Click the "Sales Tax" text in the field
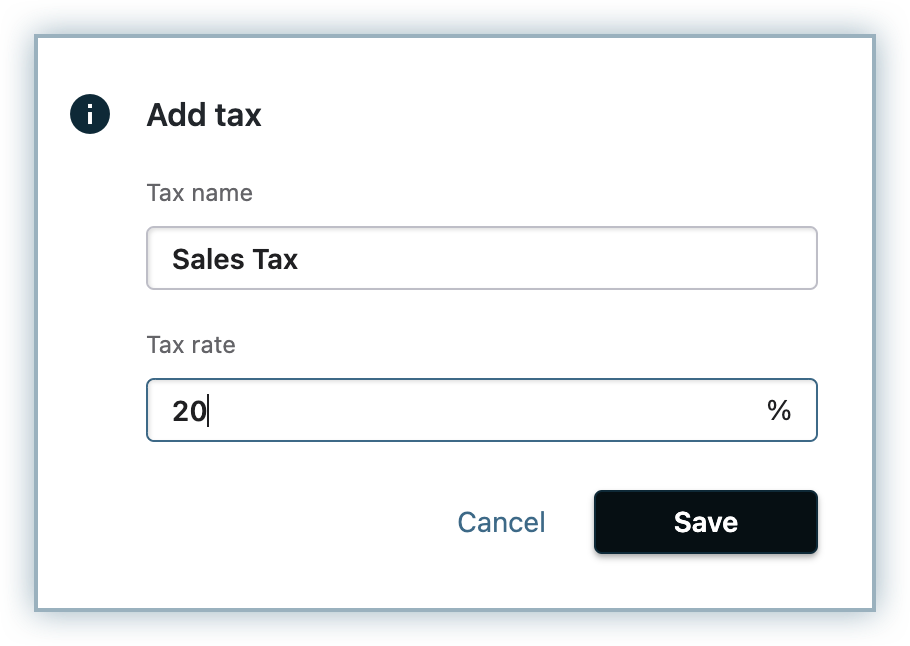Image resolution: width=910 pixels, height=646 pixels. 235,259
